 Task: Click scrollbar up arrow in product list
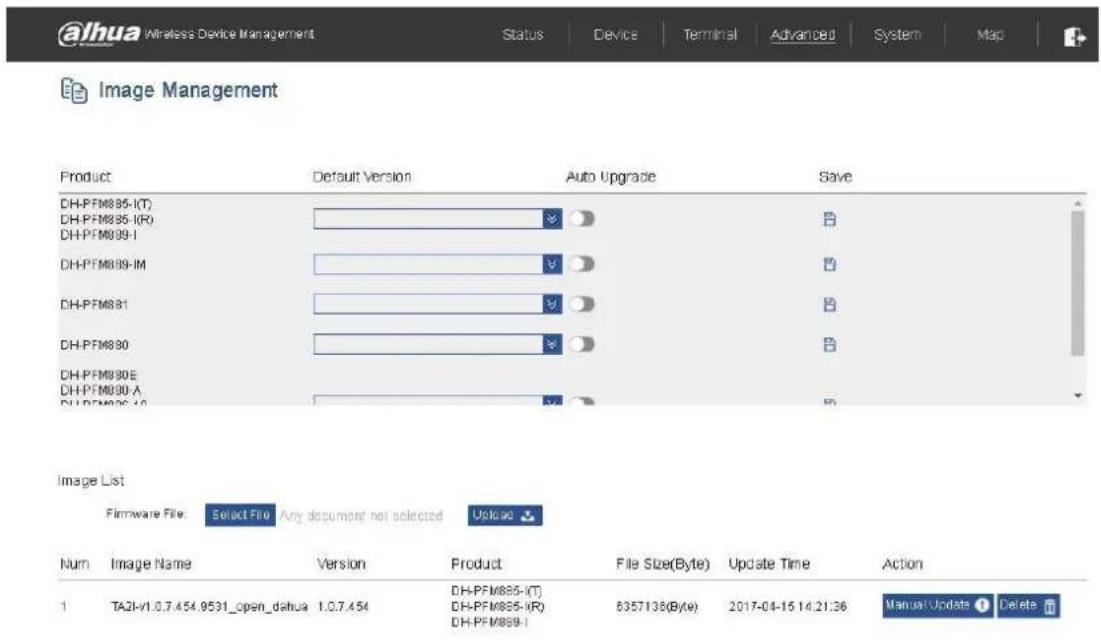[1078, 203]
